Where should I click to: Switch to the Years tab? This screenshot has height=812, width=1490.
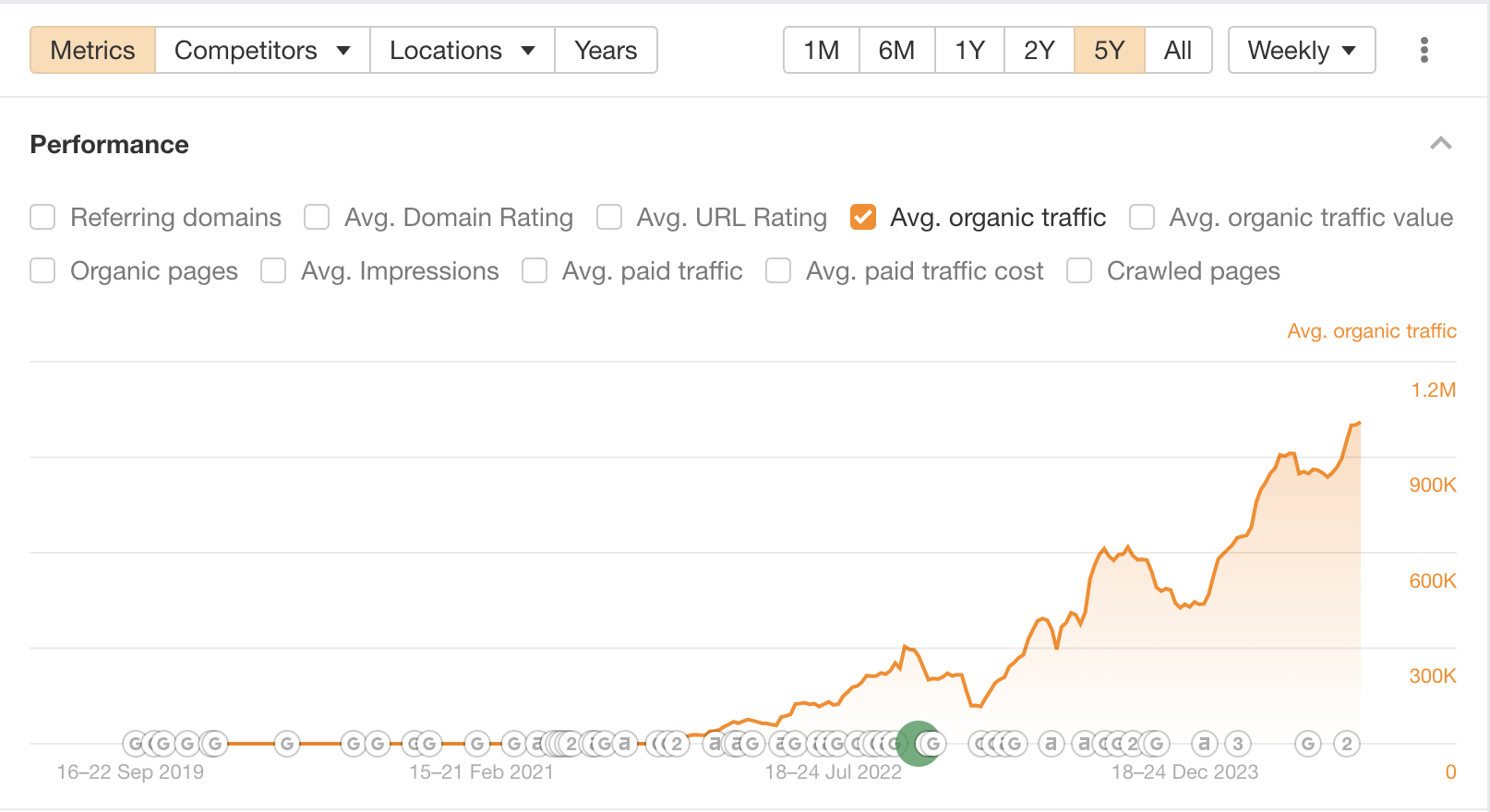tap(606, 50)
